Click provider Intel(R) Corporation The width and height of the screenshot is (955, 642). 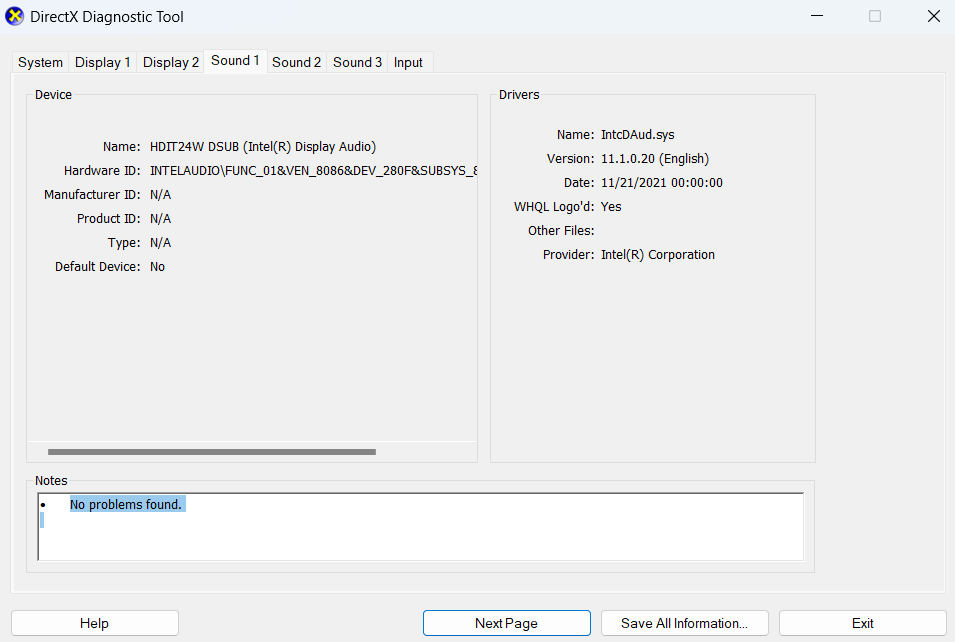[x=658, y=255]
